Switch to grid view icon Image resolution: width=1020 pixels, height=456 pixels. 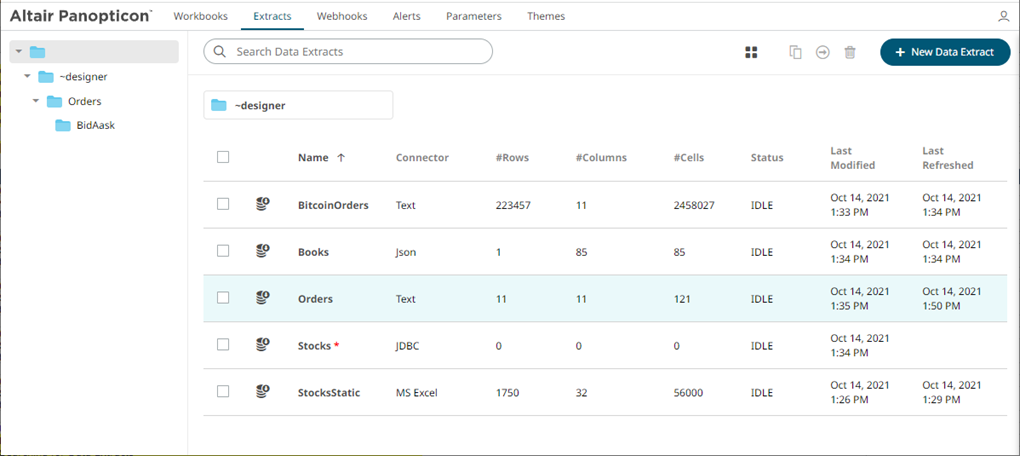click(751, 53)
